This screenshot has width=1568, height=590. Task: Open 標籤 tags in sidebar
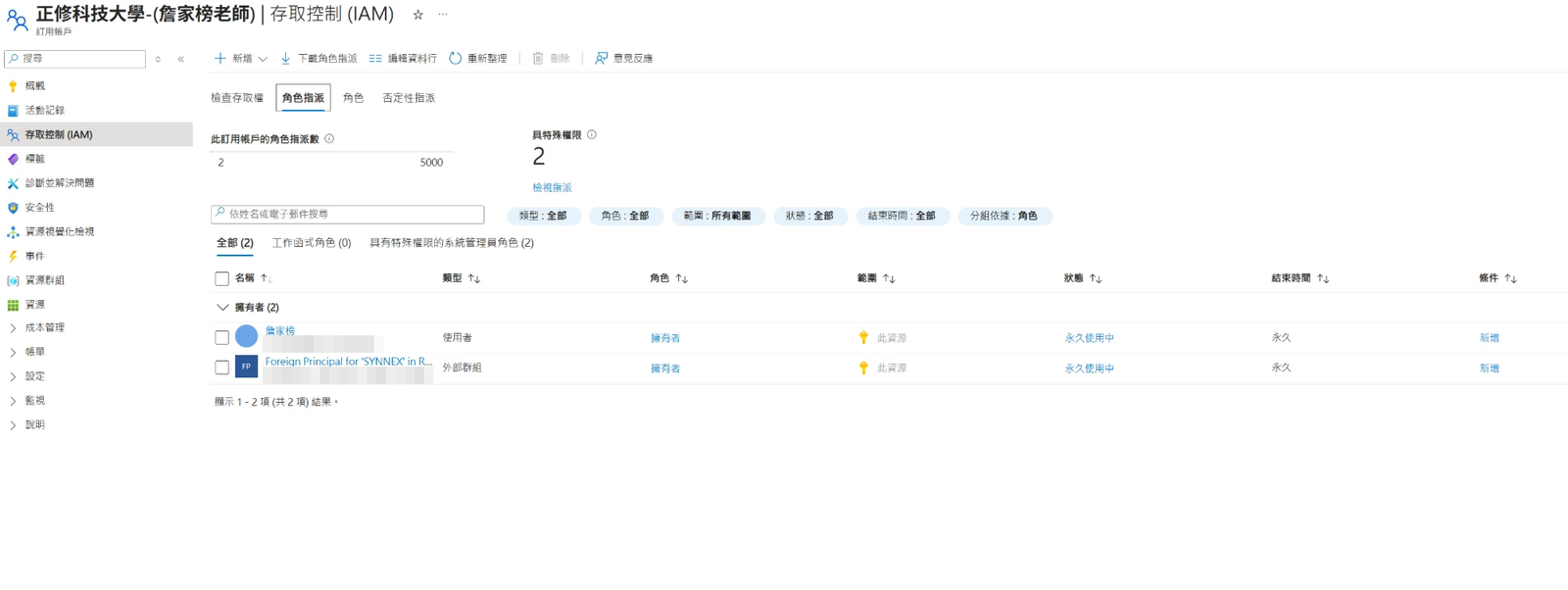click(x=34, y=159)
